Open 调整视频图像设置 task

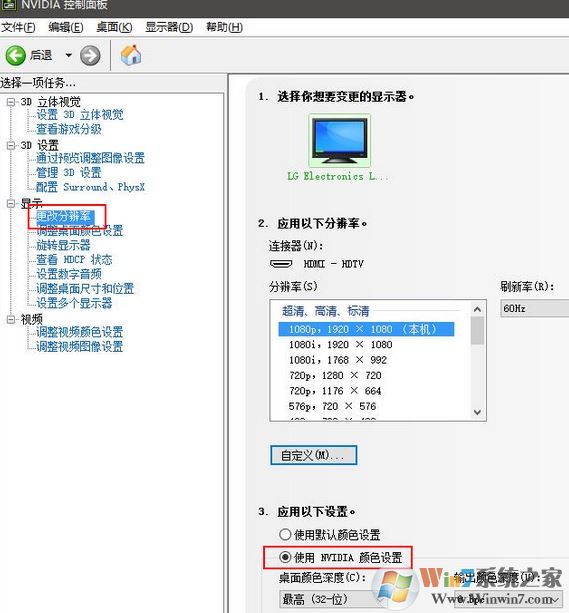(80, 346)
